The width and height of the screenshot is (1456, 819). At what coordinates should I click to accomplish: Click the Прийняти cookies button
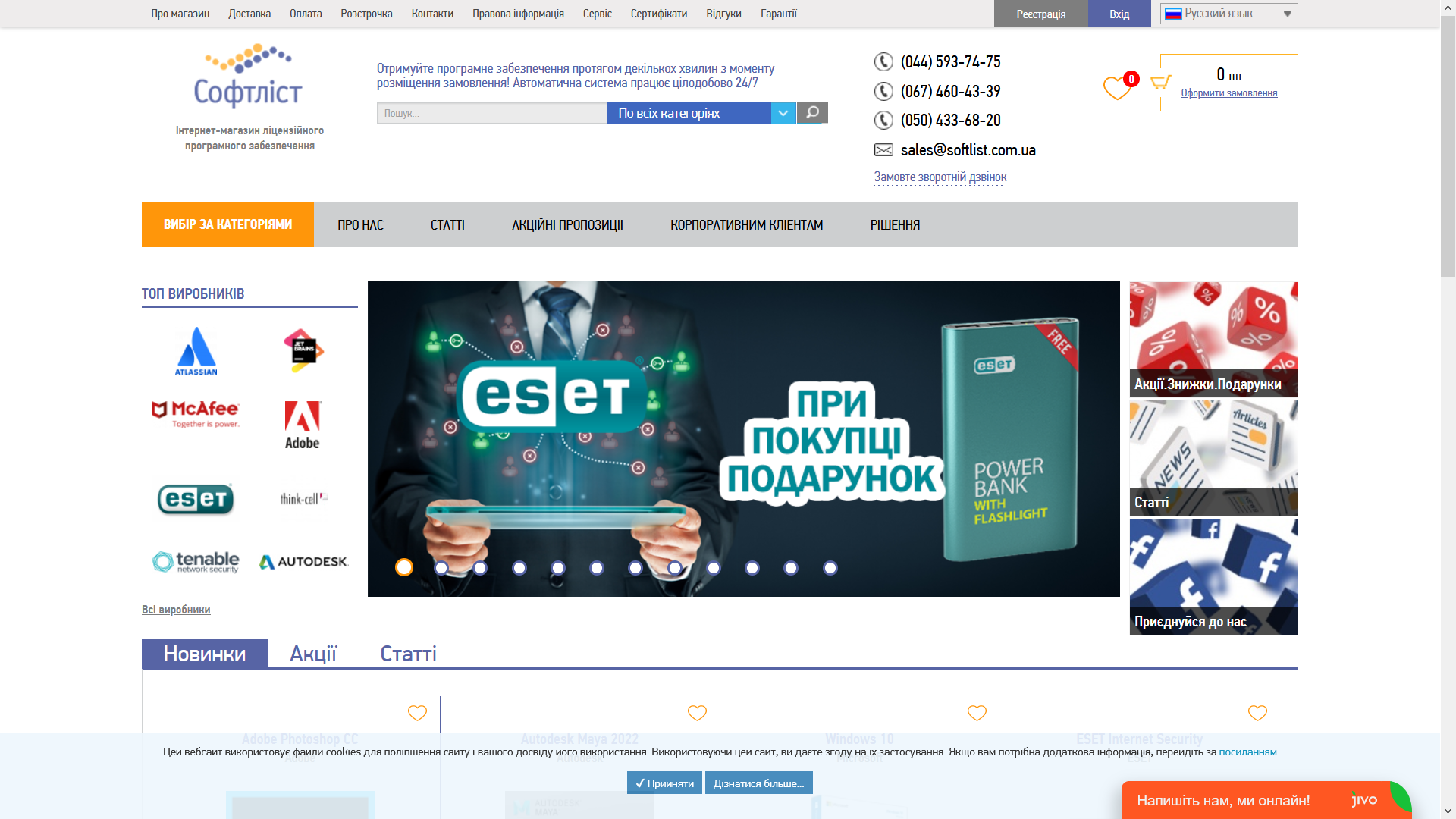[665, 783]
